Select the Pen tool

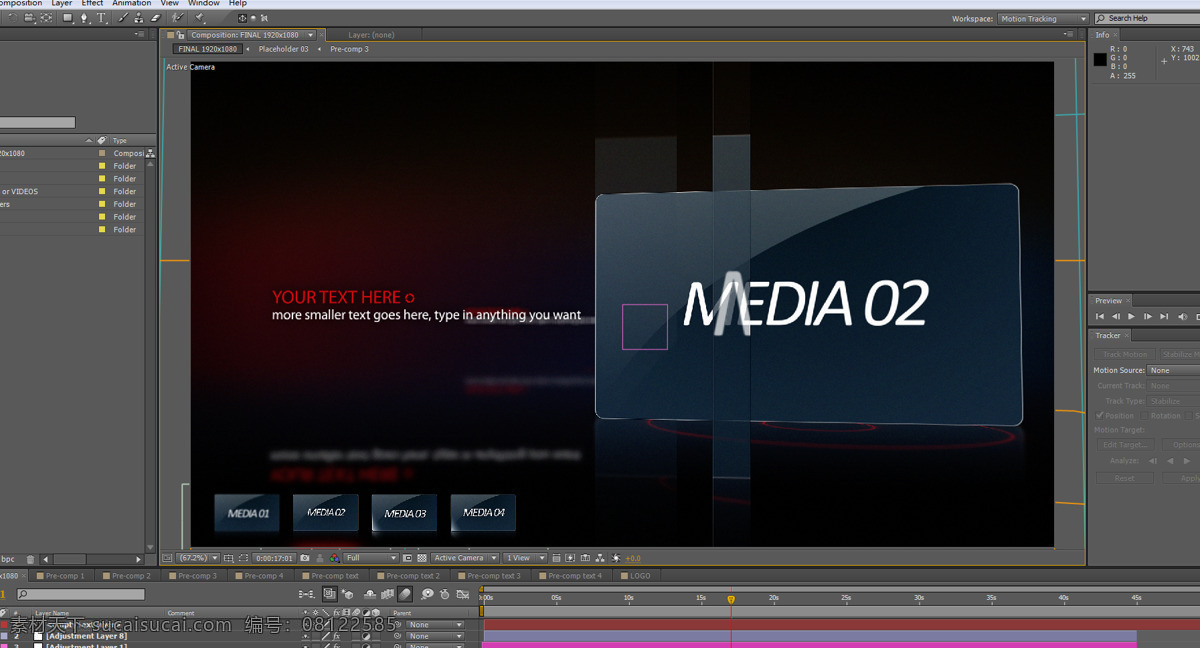pyautogui.click(x=85, y=18)
